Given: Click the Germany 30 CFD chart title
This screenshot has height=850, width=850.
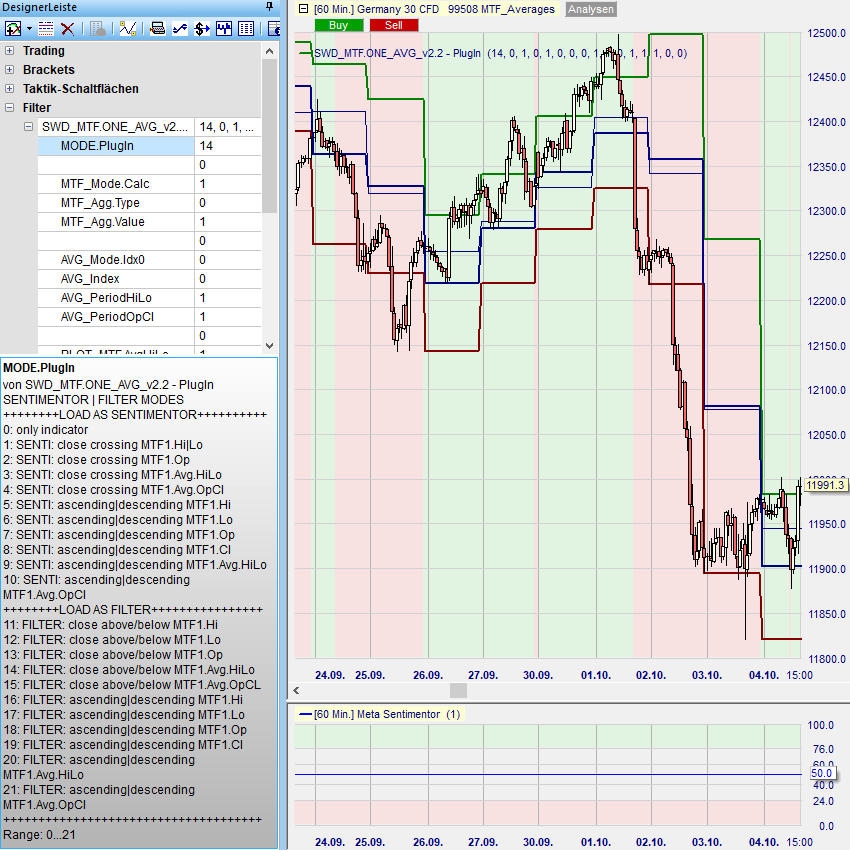Looking at the screenshot, I should (x=434, y=9).
